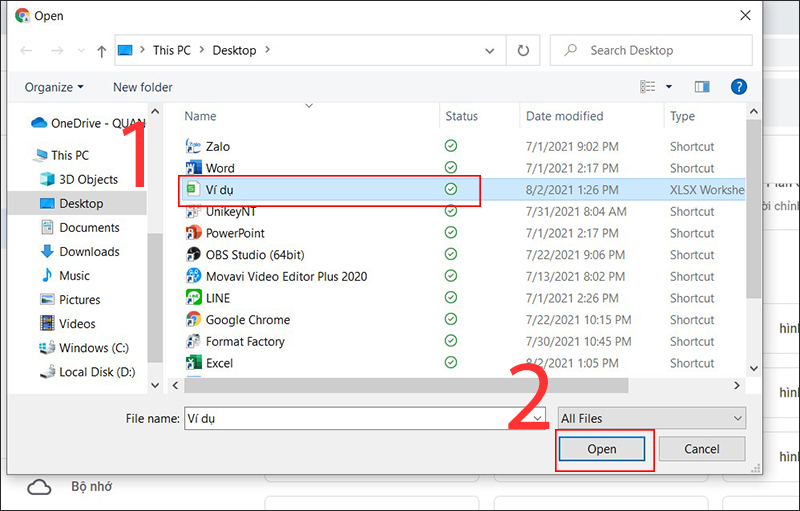Select Pictures in navigation pane
The height and width of the screenshot is (511, 800).
point(80,299)
